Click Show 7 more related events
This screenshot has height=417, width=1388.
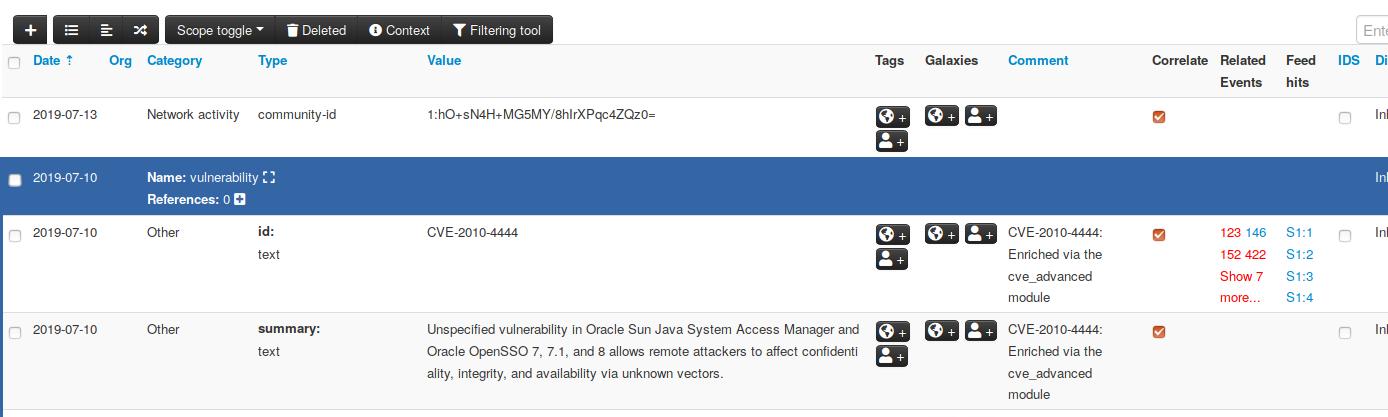pos(1241,287)
